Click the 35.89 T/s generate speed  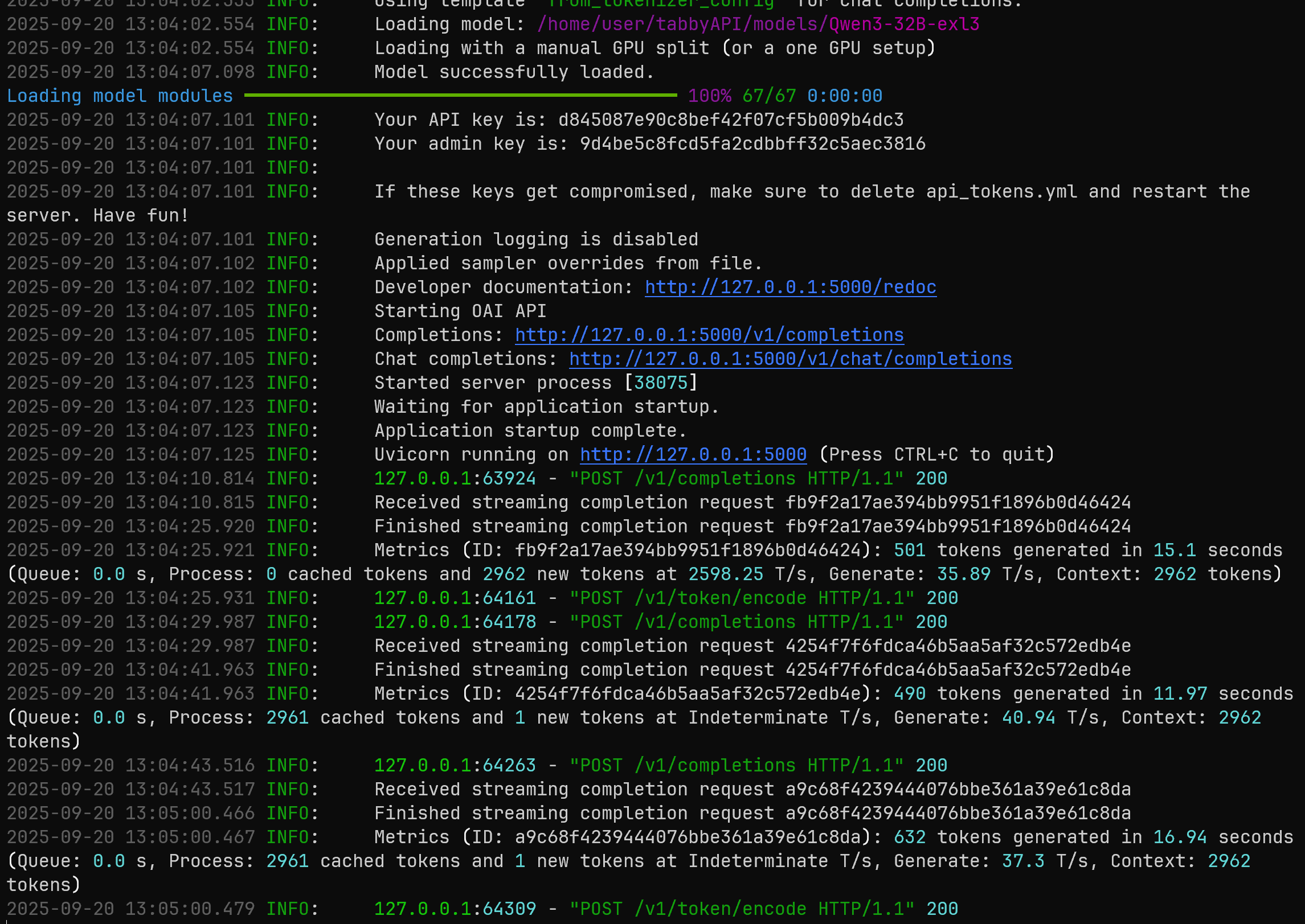(x=963, y=574)
